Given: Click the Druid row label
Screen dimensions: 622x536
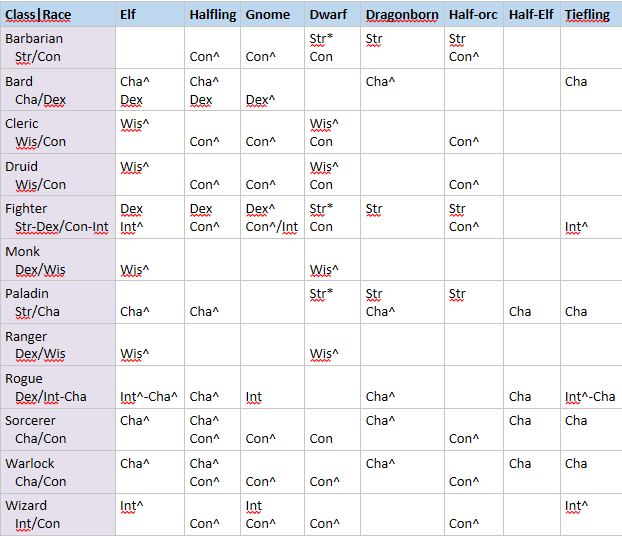Looking at the screenshot, I should (x=21, y=166).
